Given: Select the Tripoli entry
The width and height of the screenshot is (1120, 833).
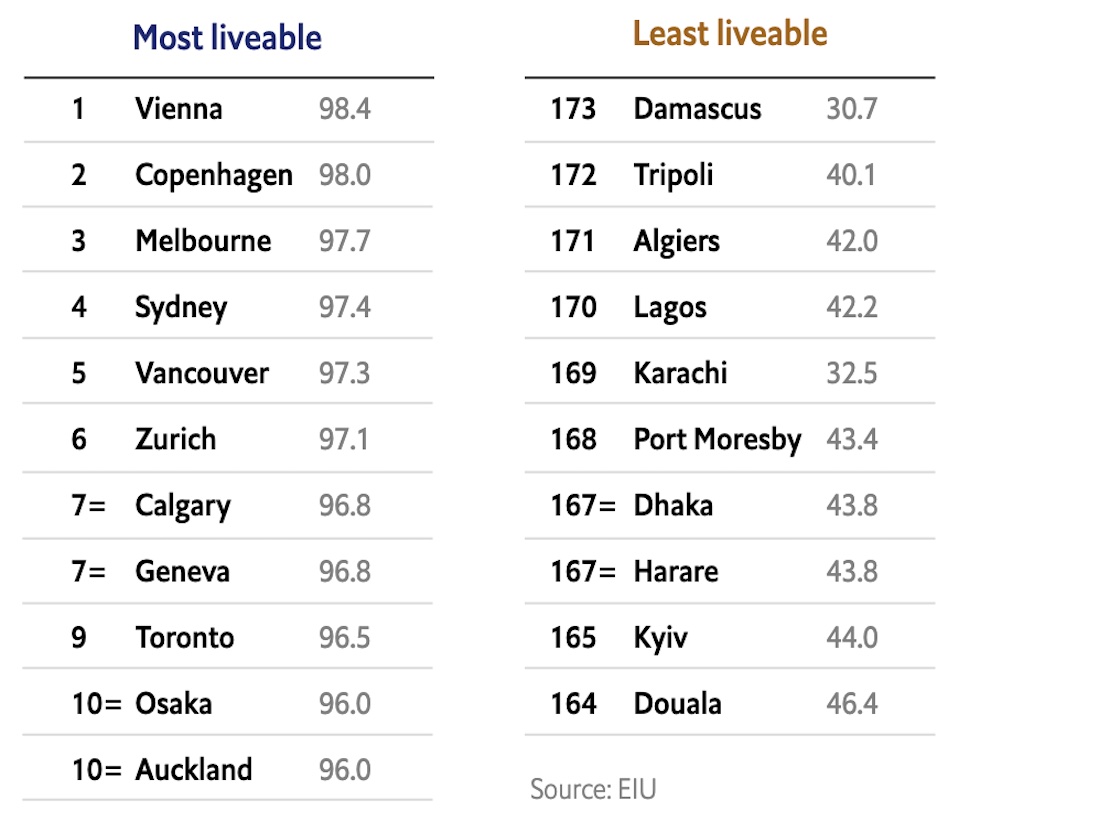Looking at the screenshot, I should [x=674, y=175].
